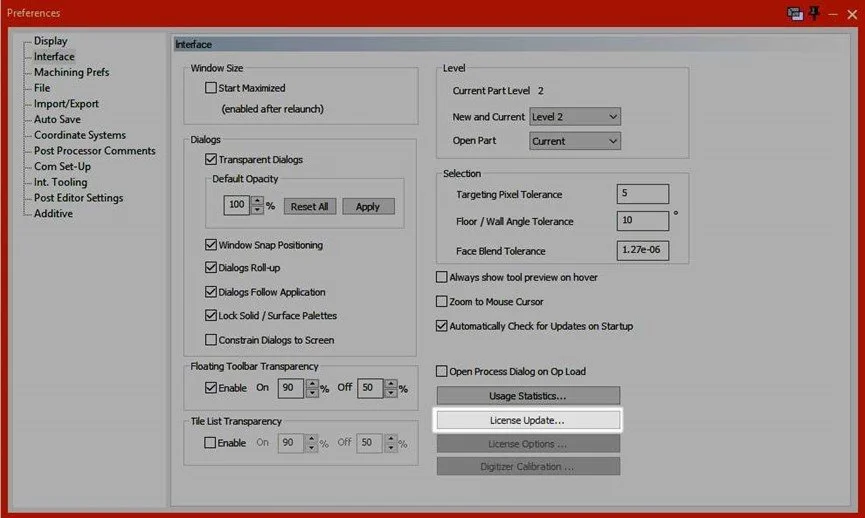This screenshot has height=518, width=865.
Task: Enable Constrain Dialogs to Screen
Action: pos(211,340)
